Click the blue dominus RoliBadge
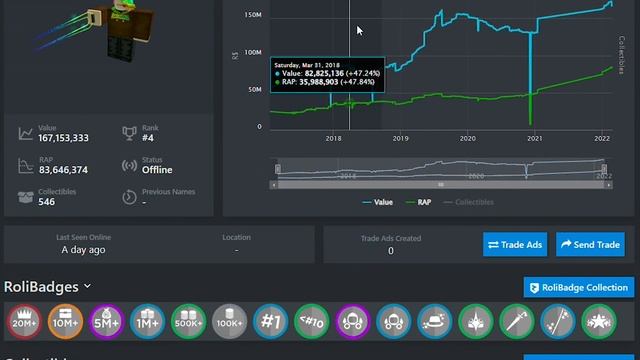This screenshot has height=360, width=640. [393, 322]
